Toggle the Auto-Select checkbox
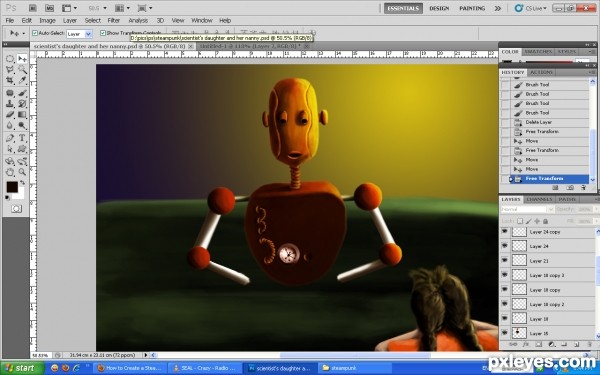 click(35, 33)
